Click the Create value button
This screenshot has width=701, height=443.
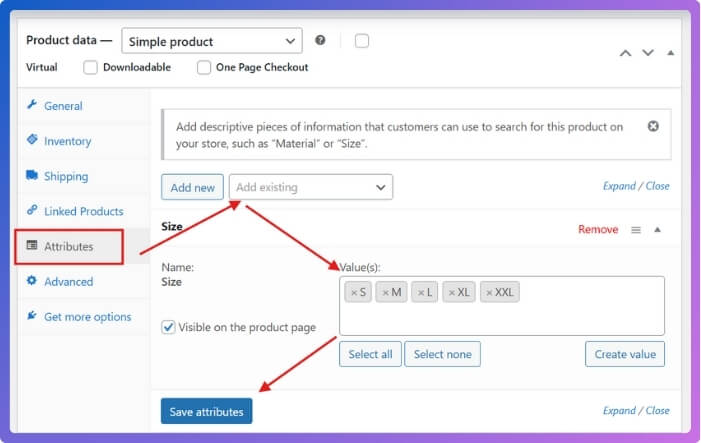tap(625, 354)
